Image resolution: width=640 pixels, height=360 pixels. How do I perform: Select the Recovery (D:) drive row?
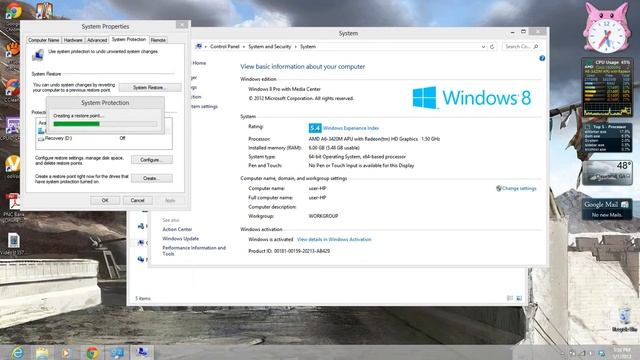point(104,138)
